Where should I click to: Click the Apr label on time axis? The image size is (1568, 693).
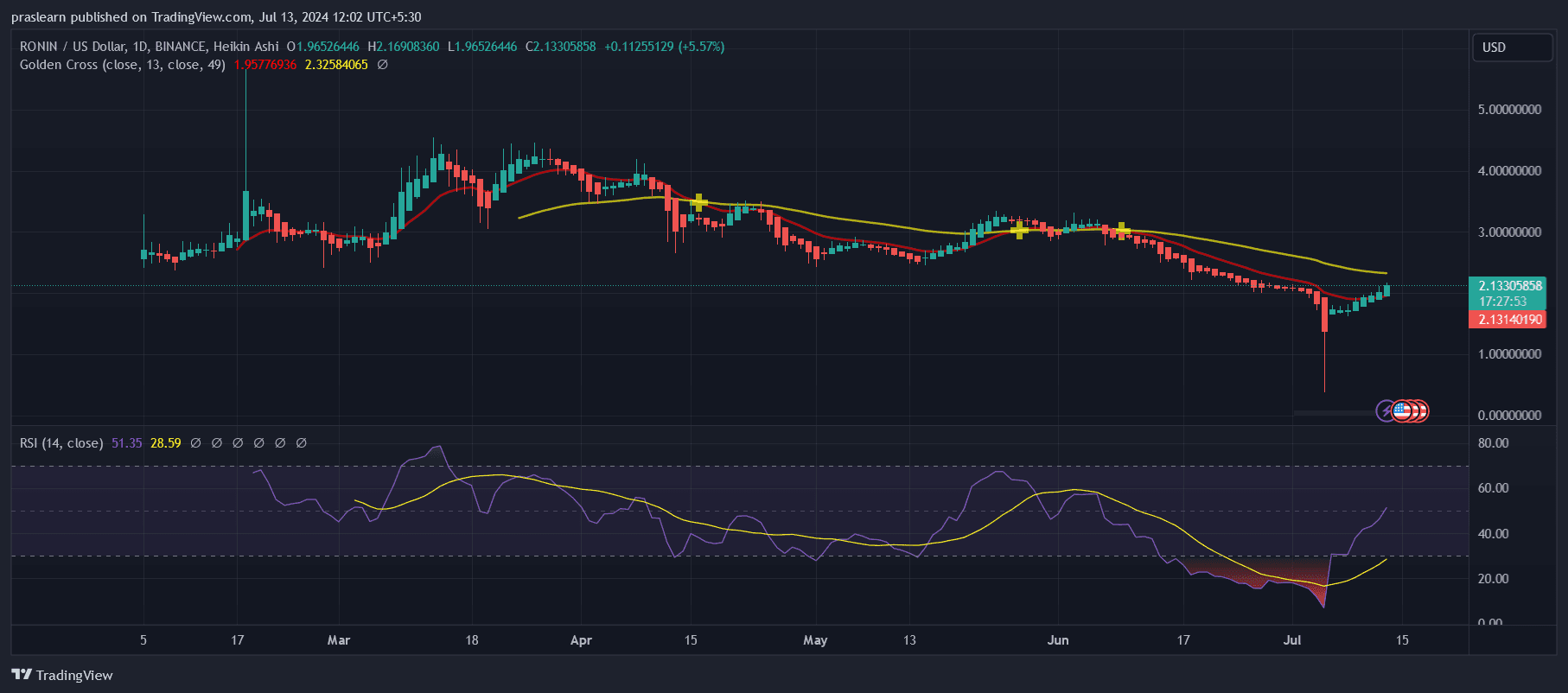(581, 640)
